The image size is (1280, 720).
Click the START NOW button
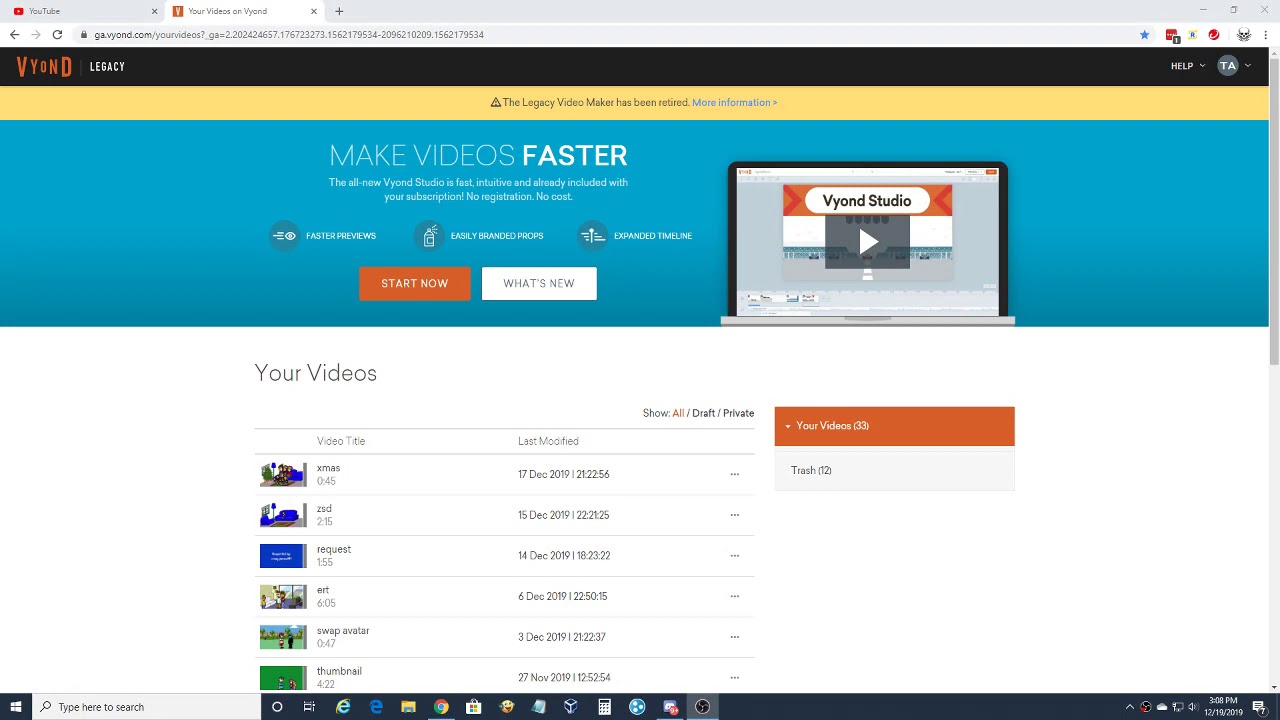[414, 284]
